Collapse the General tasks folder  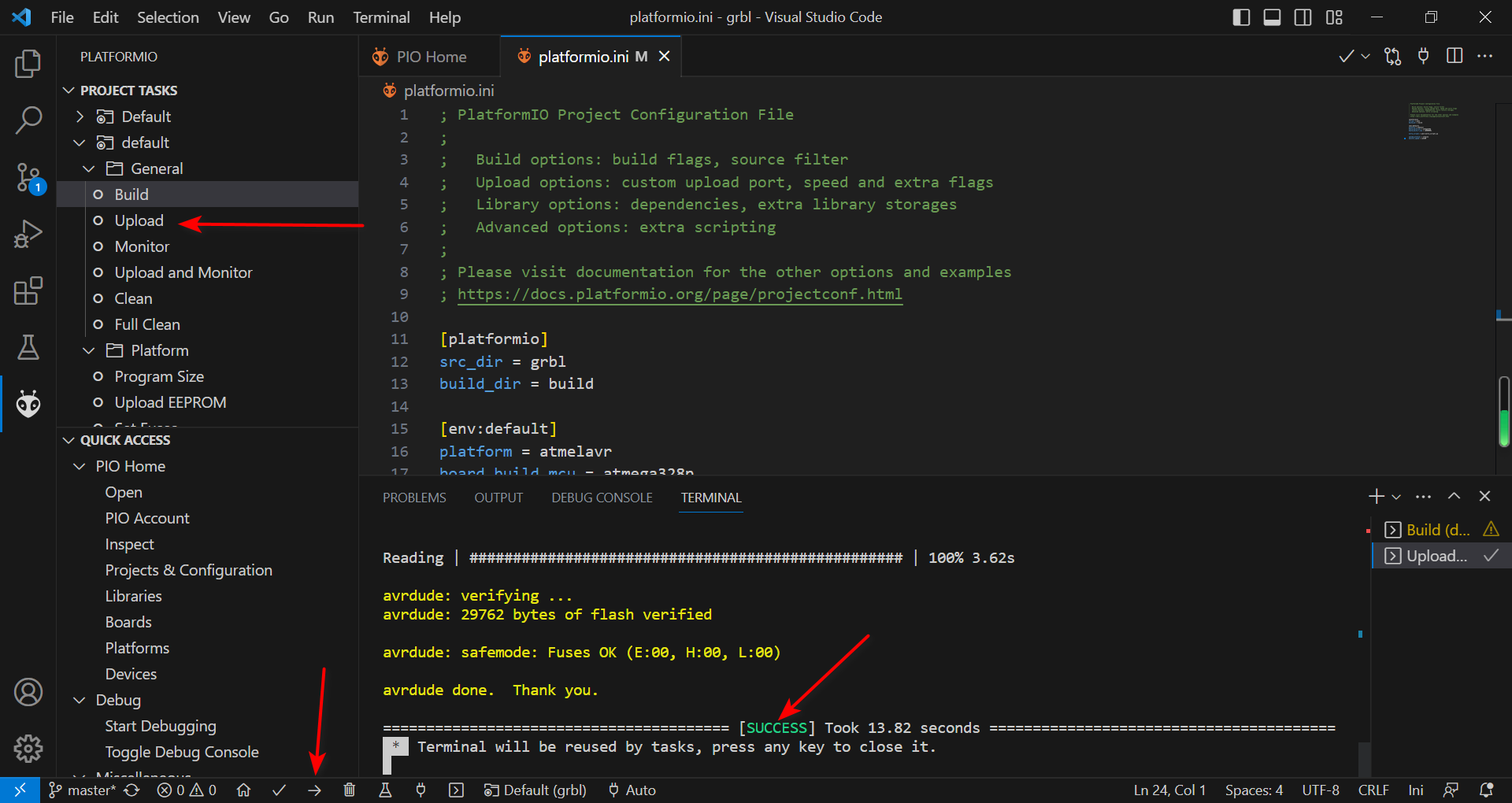pyautogui.click(x=89, y=168)
